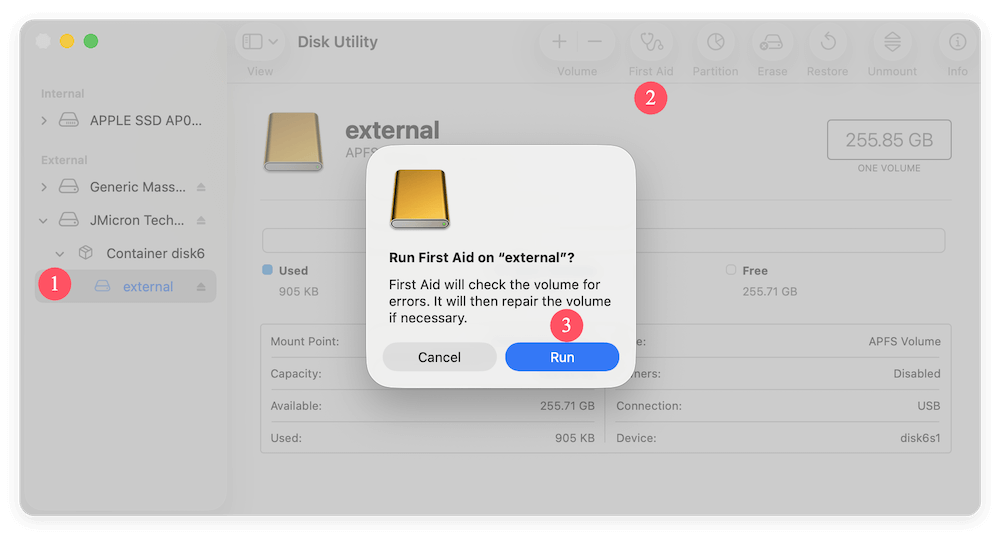Select the Erase toolbar icon
The image size is (1000, 535).
[772, 42]
